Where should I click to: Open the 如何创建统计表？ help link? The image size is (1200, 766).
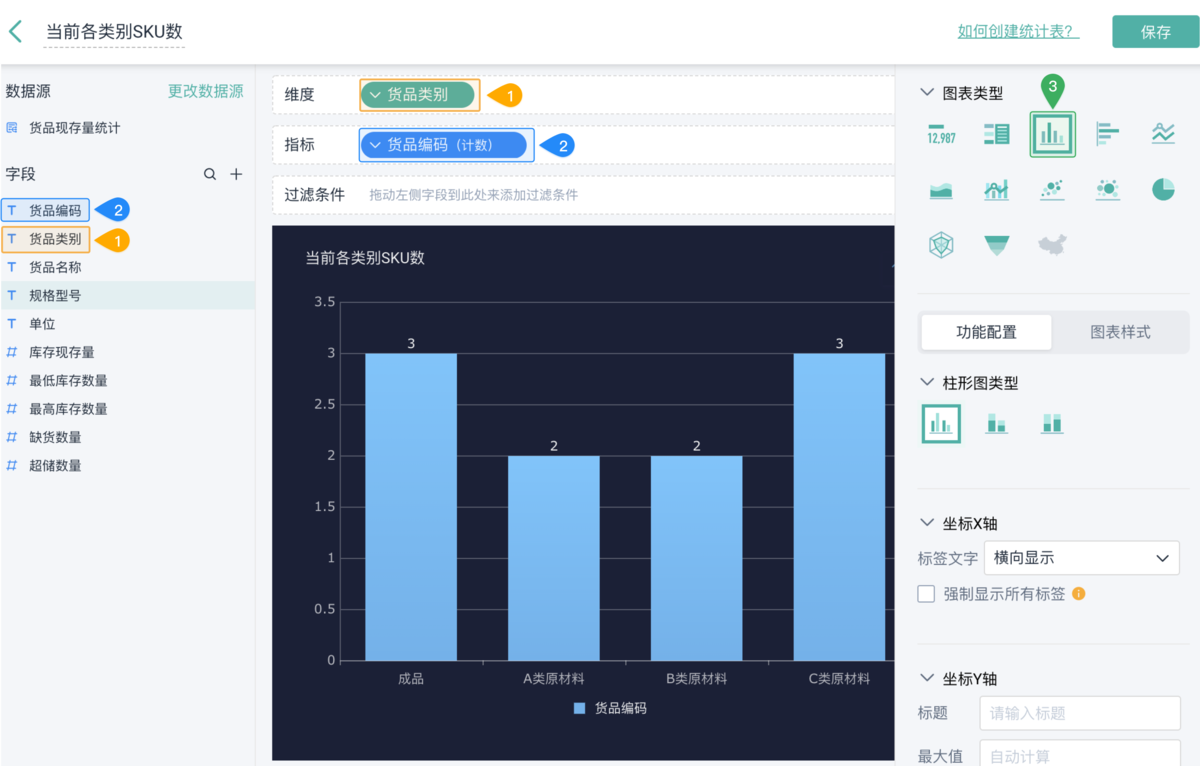click(1018, 32)
